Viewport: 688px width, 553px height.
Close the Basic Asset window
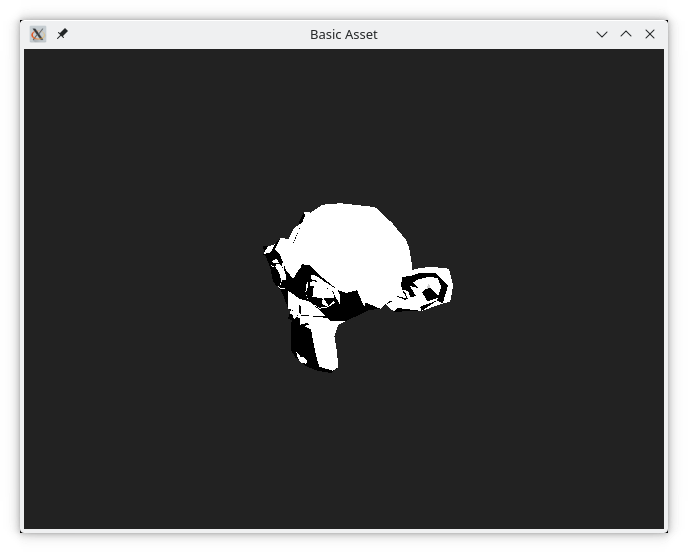click(650, 34)
